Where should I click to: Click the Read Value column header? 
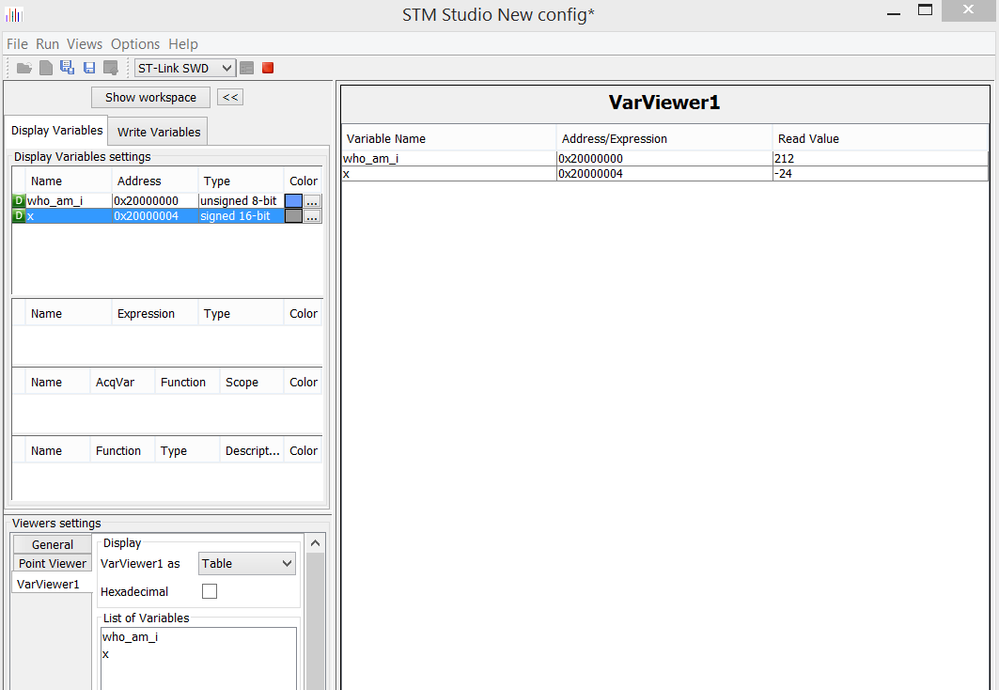880,138
